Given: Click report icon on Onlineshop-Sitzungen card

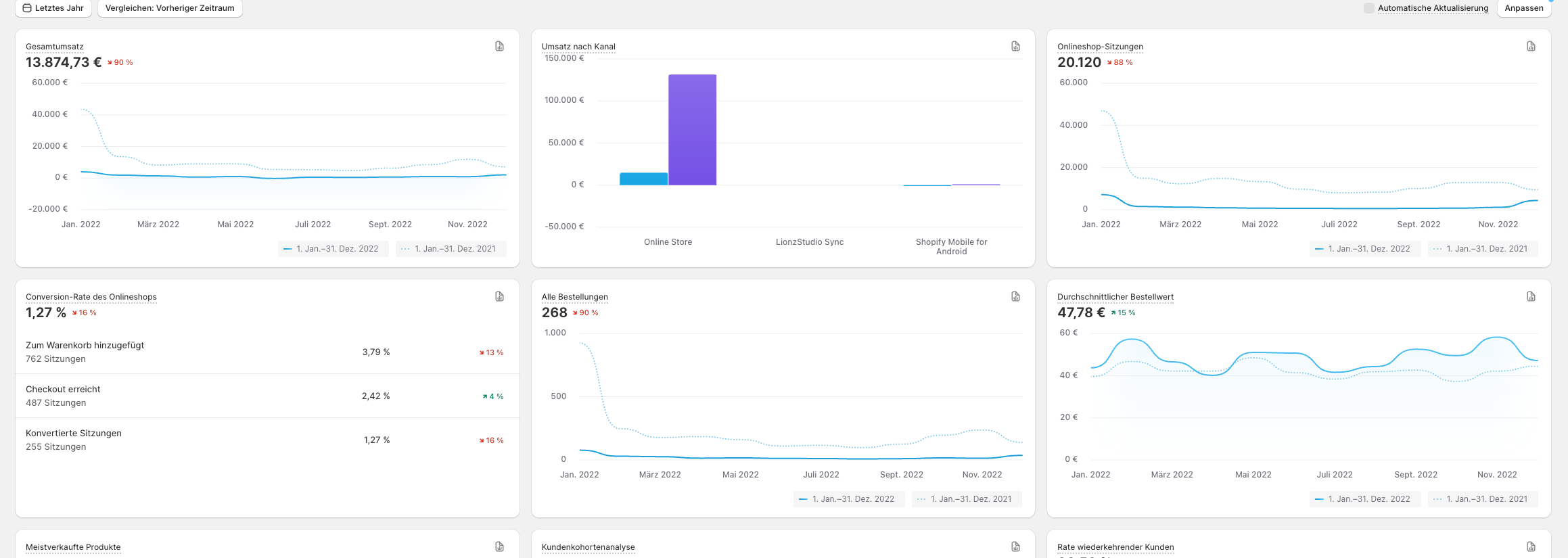Looking at the screenshot, I should pyautogui.click(x=1531, y=46).
